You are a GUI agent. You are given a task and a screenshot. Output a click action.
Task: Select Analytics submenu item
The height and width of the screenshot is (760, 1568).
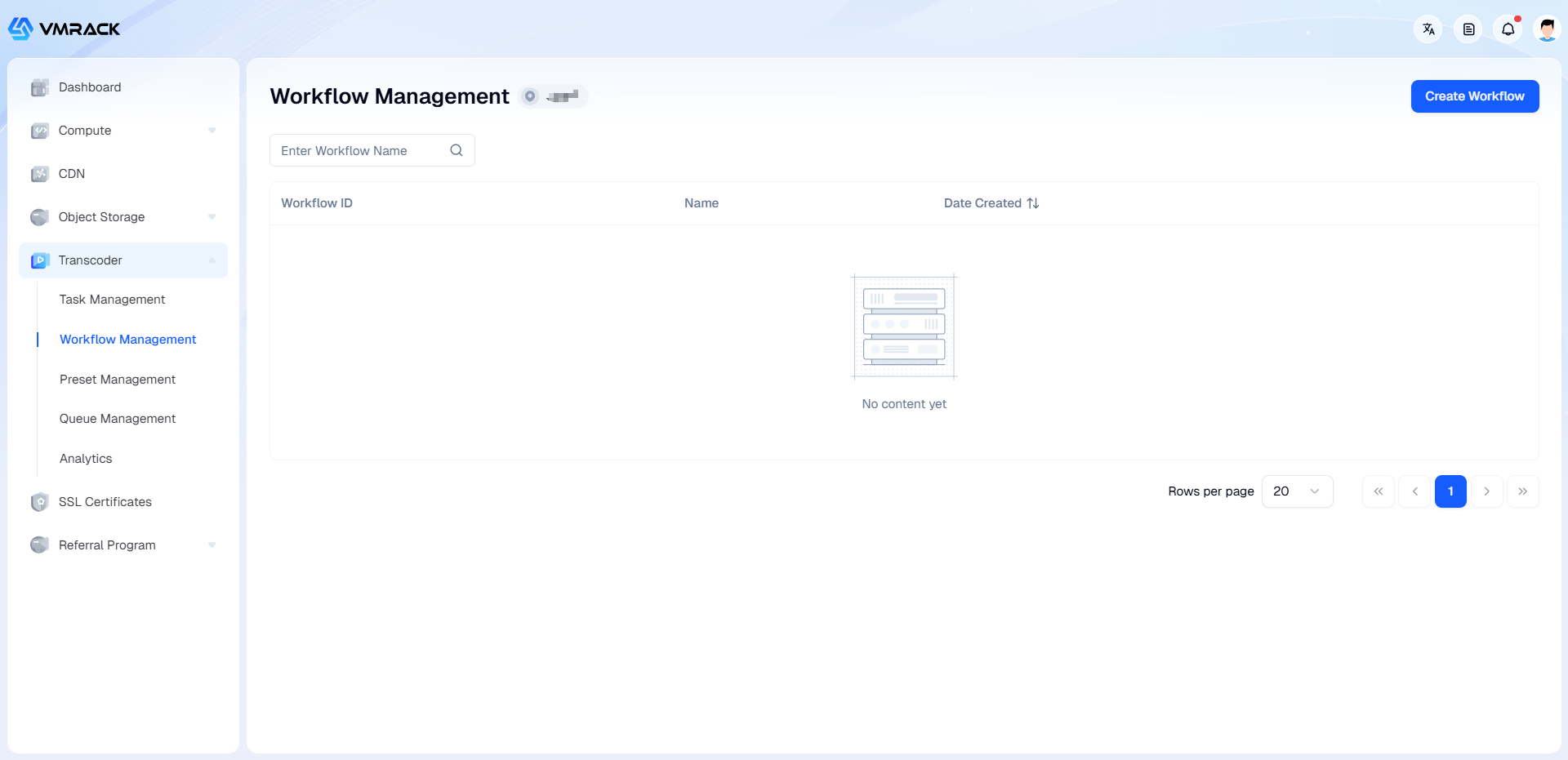point(86,459)
